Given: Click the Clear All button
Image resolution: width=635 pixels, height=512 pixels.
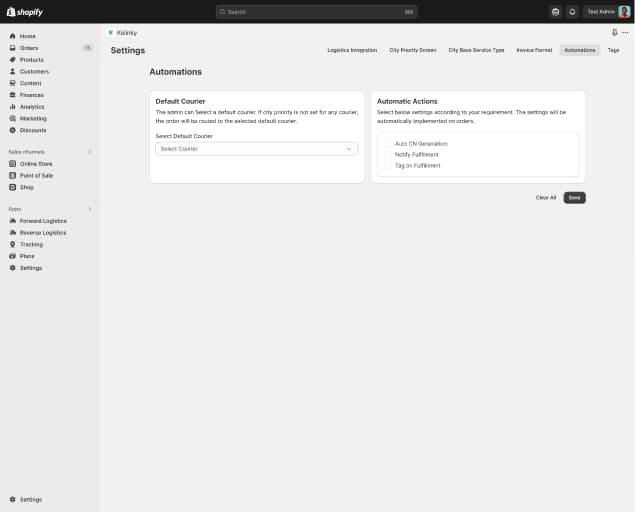Looking at the screenshot, I should (546, 198).
